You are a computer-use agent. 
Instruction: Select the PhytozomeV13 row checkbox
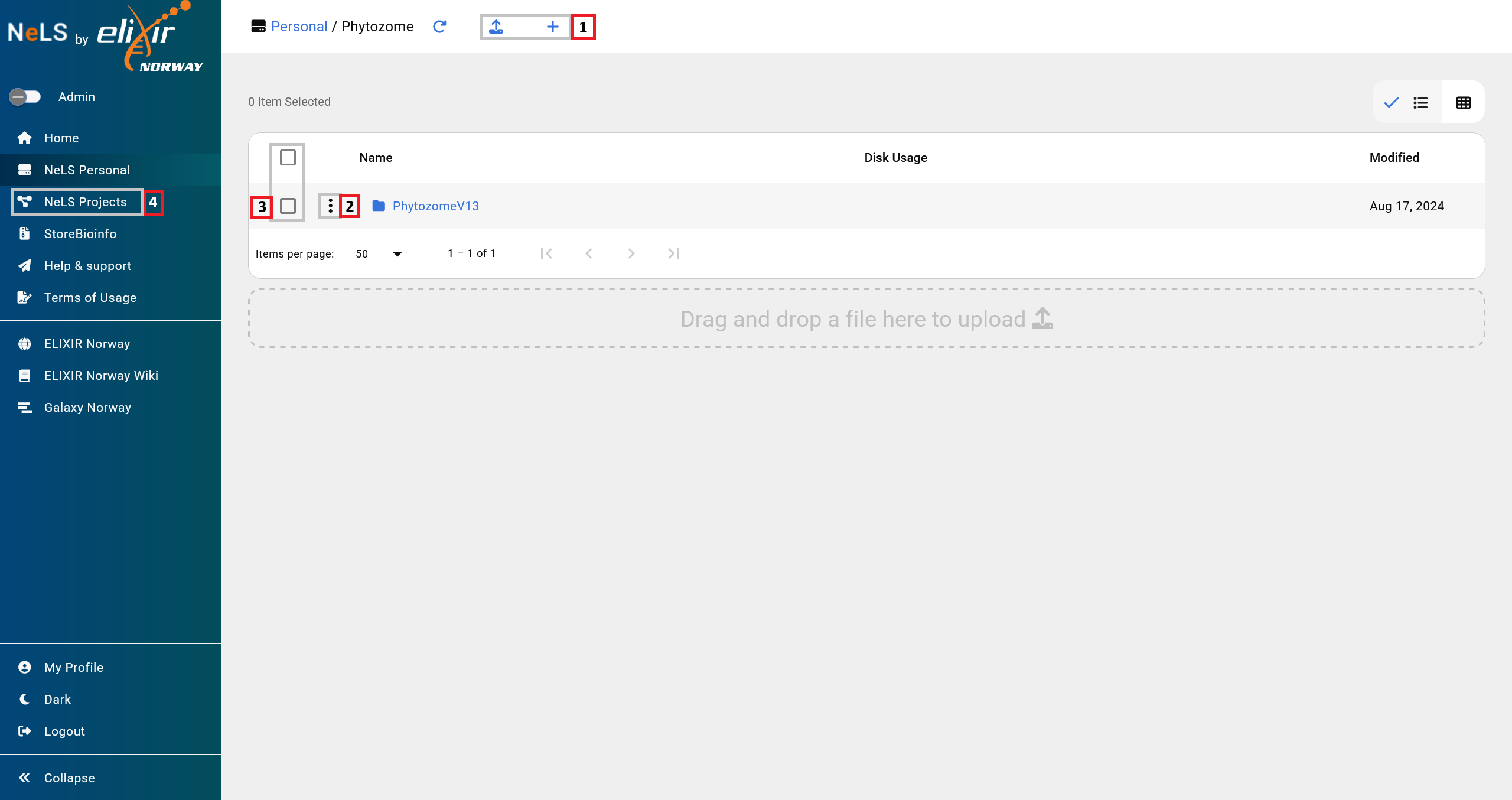[288, 206]
